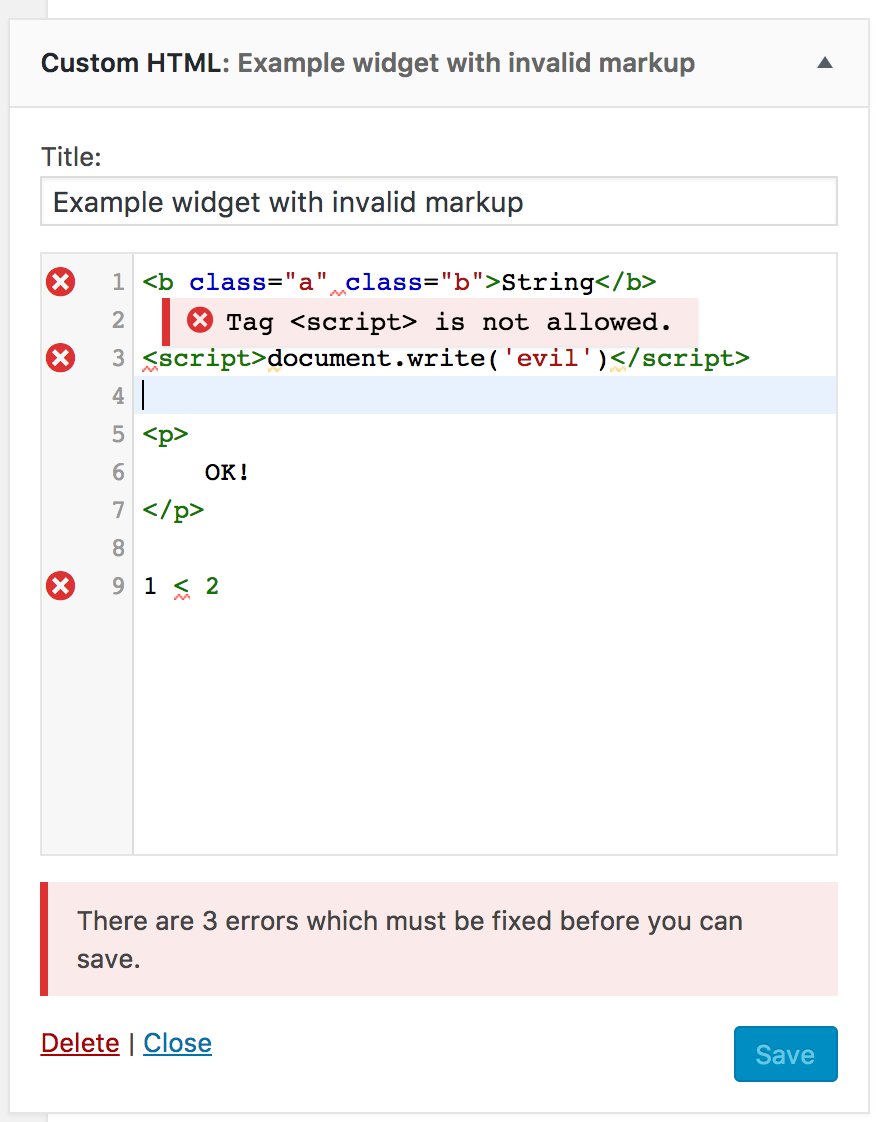Place cursor in the class="a" attribute
The width and height of the screenshot is (882, 1122).
pyautogui.click(x=258, y=282)
